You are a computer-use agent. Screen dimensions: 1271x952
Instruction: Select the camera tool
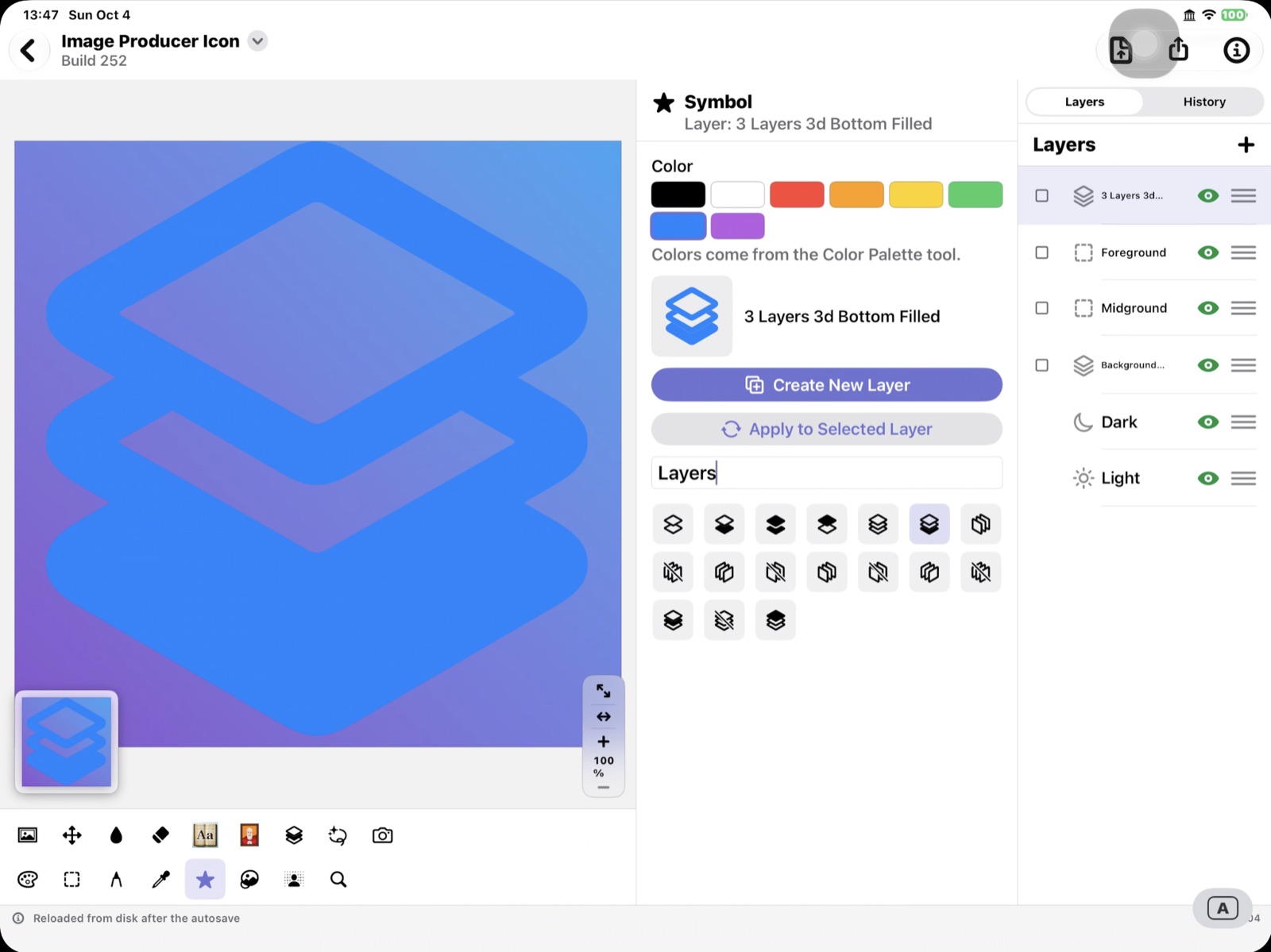382,835
